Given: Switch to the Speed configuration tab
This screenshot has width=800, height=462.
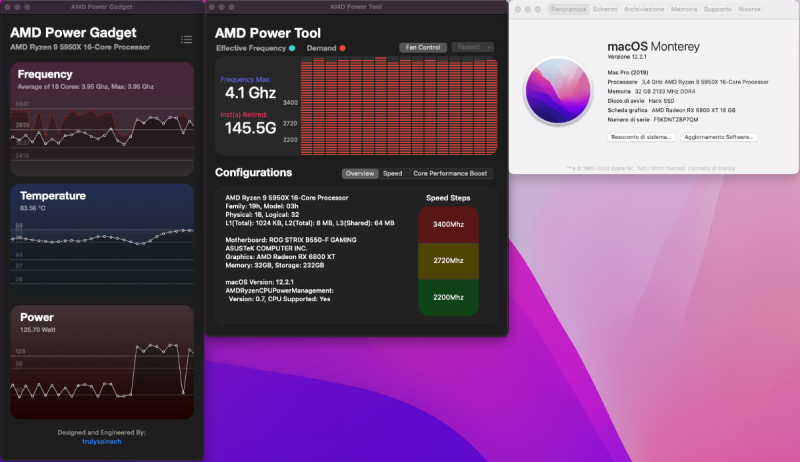Looking at the screenshot, I should click(x=392, y=173).
